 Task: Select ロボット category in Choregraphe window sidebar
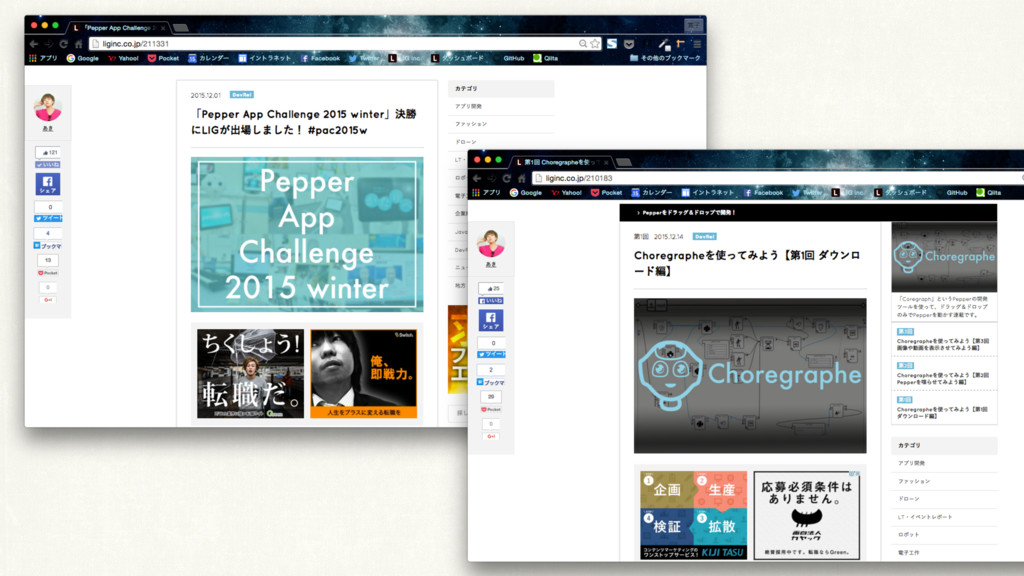(908, 534)
